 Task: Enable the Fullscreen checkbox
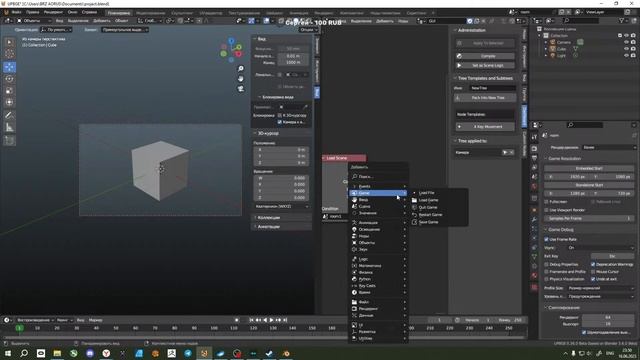click(547, 202)
